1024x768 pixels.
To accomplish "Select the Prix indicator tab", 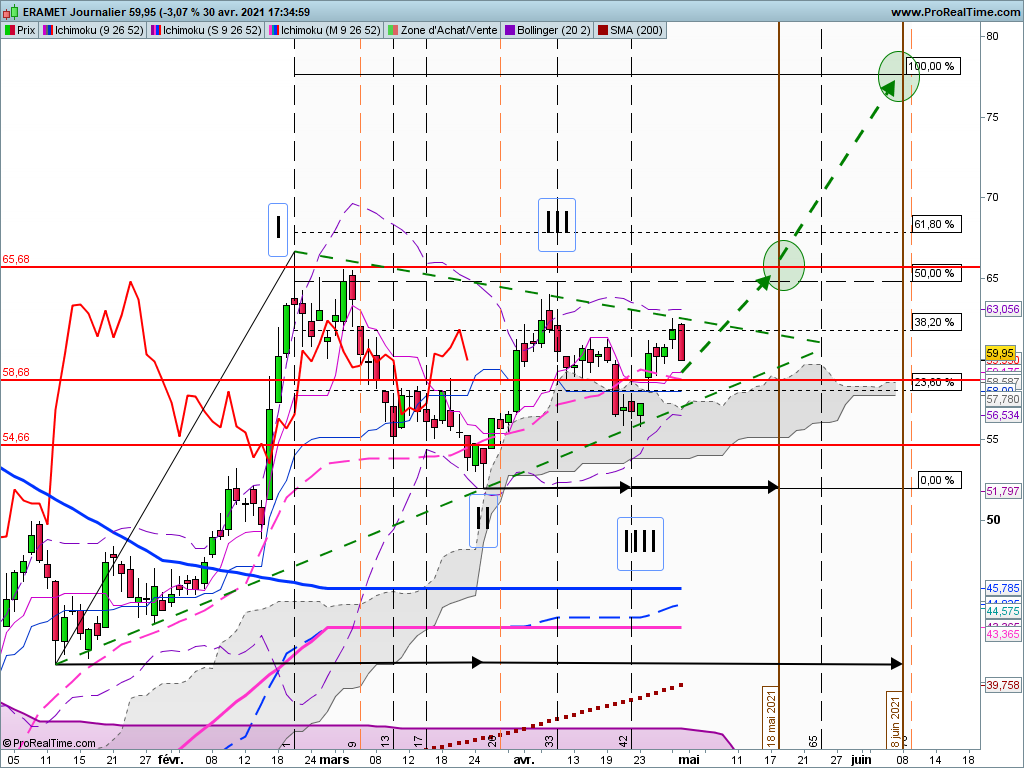I will [20, 30].
